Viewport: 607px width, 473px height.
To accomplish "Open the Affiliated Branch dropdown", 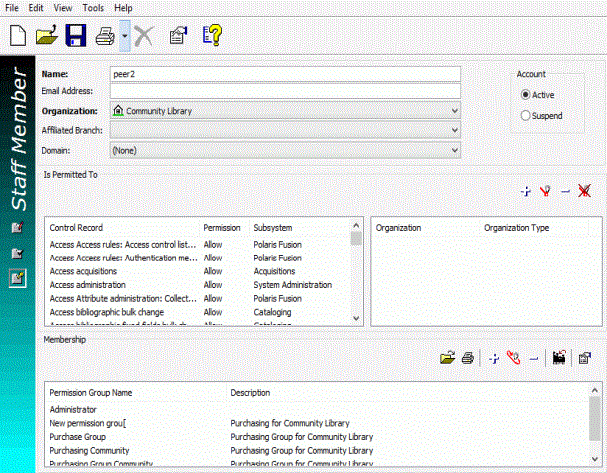I will pyautogui.click(x=454, y=130).
